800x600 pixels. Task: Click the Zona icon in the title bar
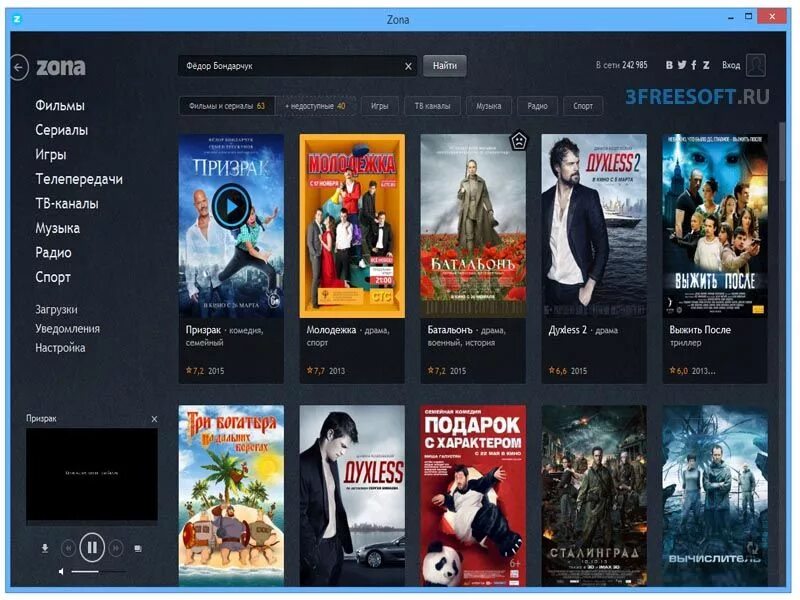pos(17,19)
